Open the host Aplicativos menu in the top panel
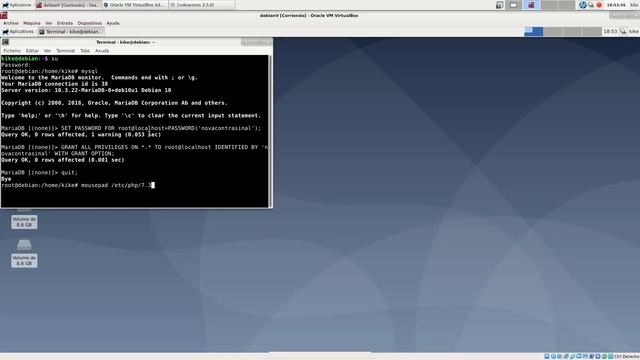 (17, 5)
